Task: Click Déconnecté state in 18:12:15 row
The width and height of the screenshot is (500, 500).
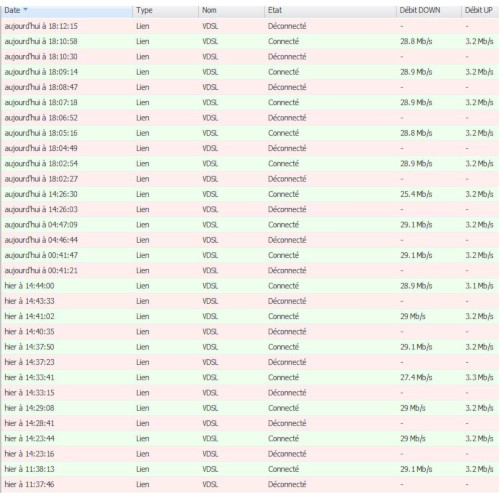Action: [287, 26]
